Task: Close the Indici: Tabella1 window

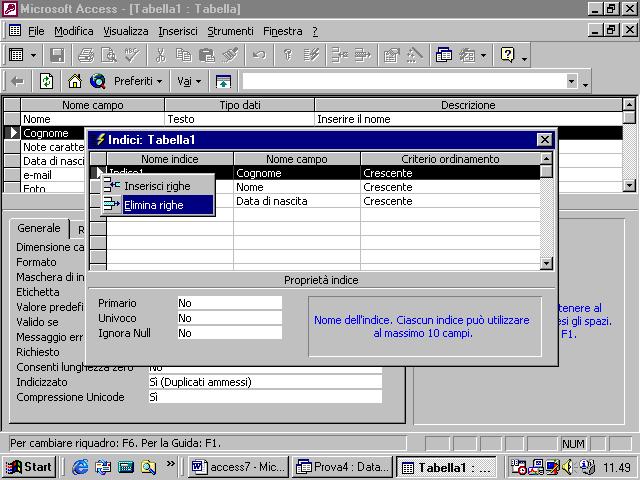Action: tap(544, 140)
